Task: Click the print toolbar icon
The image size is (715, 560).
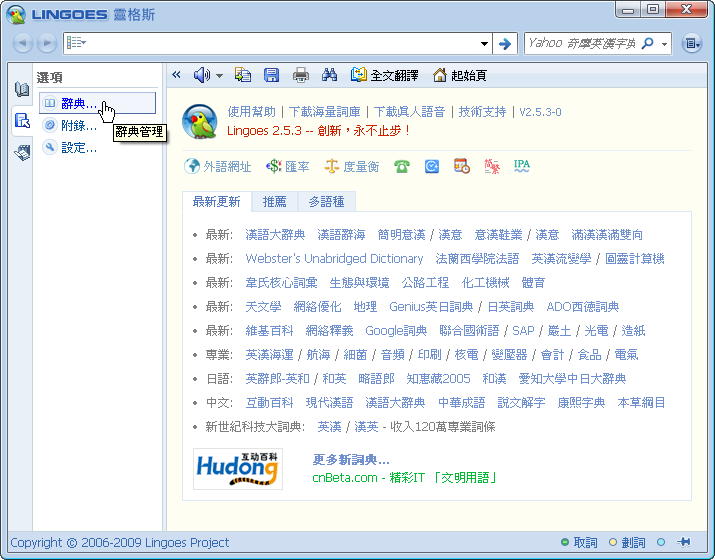Action: click(x=301, y=75)
